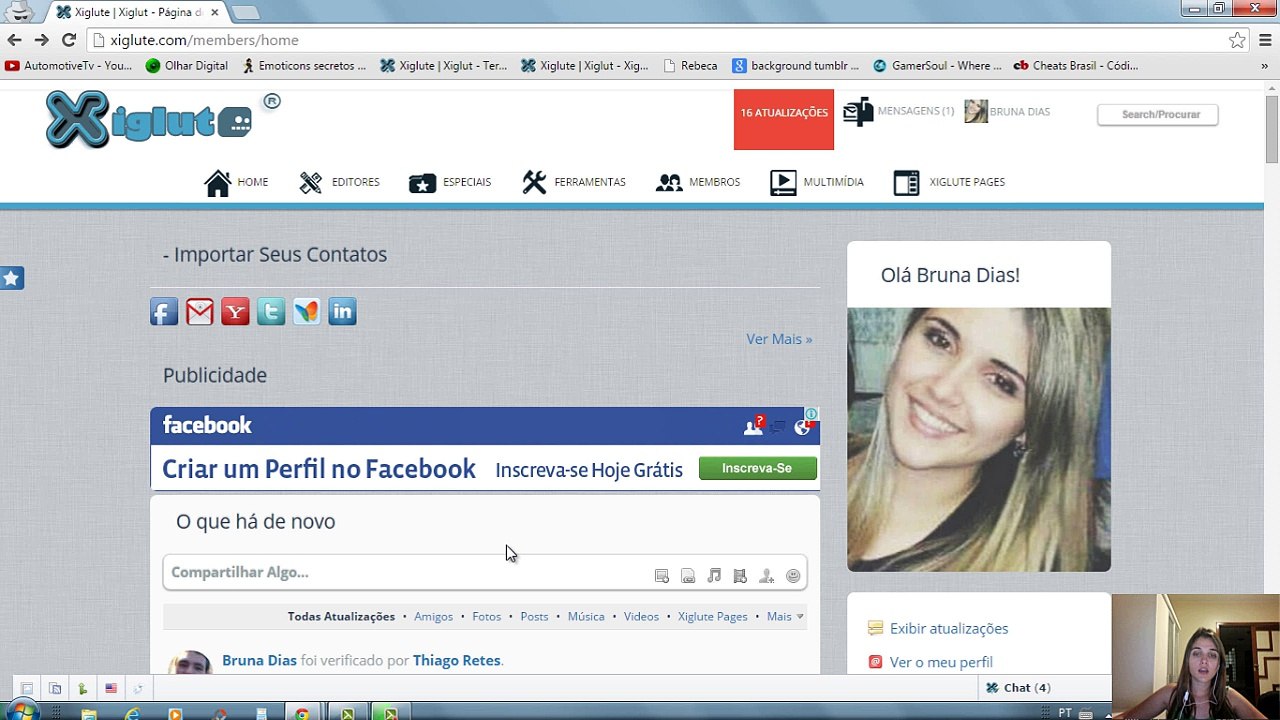The image size is (1280, 720).
Task: Filter feed by Amigos
Action: coord(433,616)
